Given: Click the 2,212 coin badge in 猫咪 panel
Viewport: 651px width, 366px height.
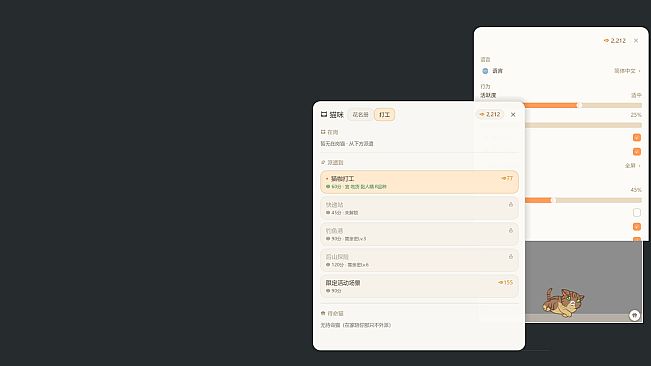Looking at the screenshot, I should tap(489, 115).
